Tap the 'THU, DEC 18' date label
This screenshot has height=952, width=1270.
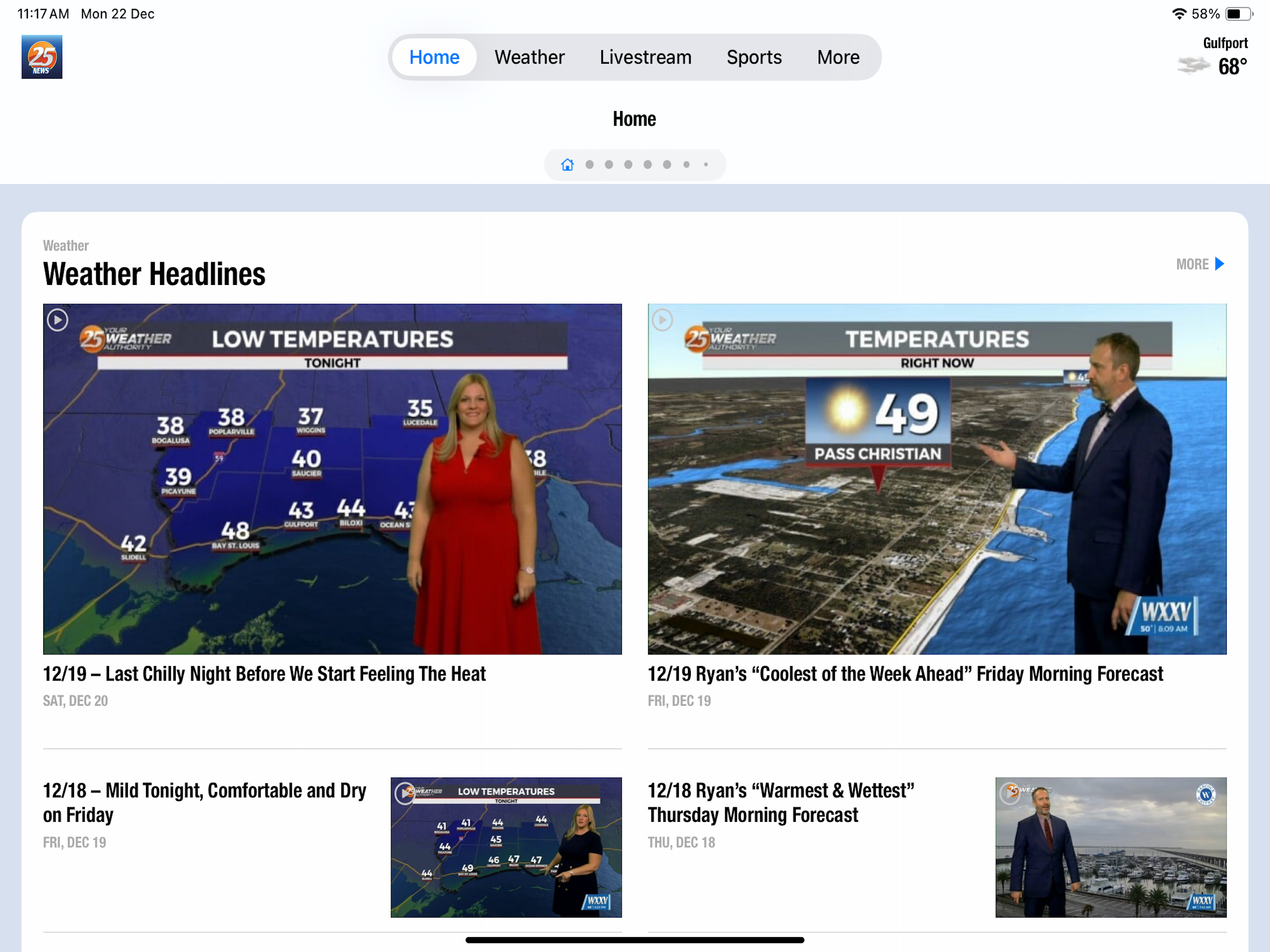click(681, 843)
